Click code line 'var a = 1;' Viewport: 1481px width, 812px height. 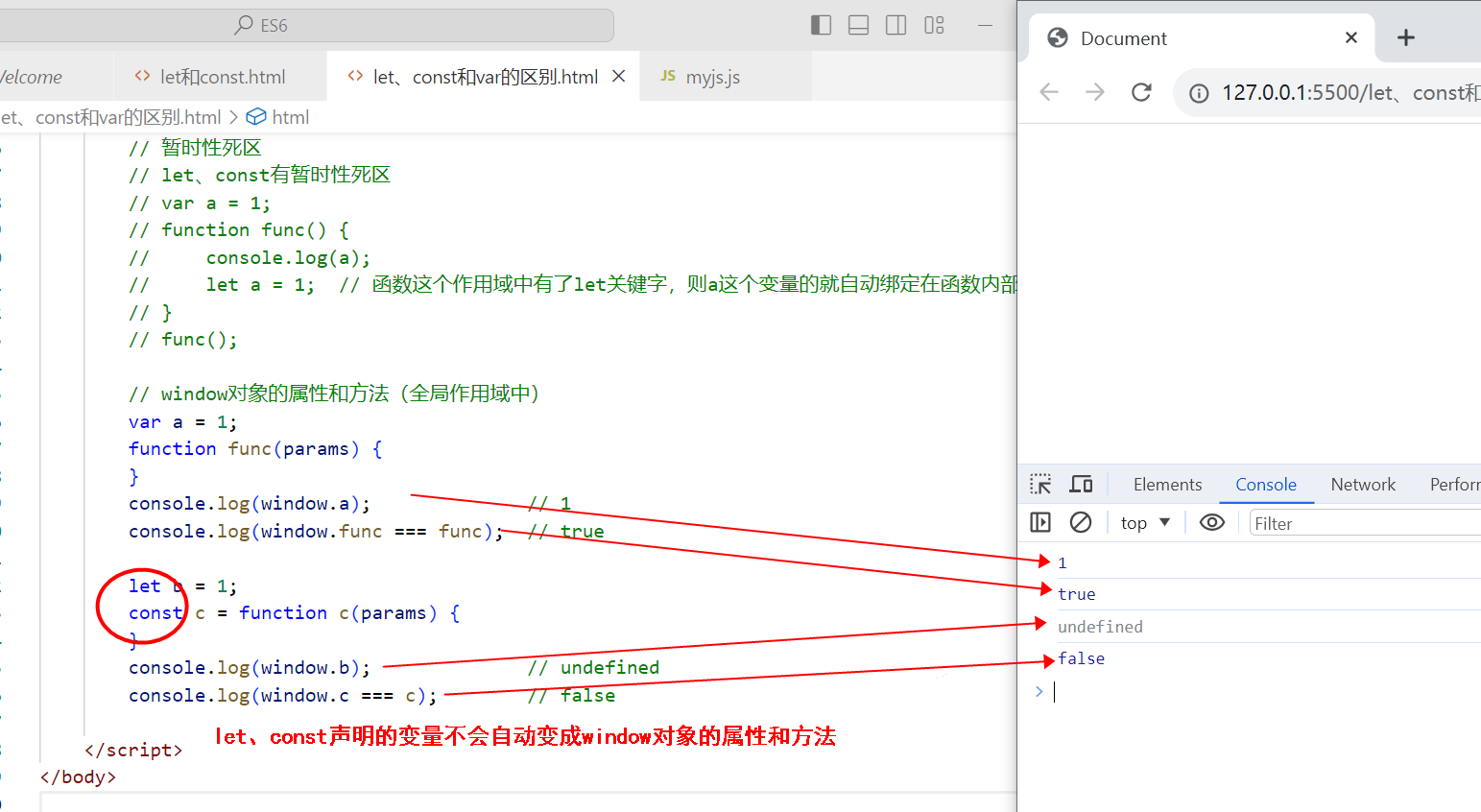182,421
